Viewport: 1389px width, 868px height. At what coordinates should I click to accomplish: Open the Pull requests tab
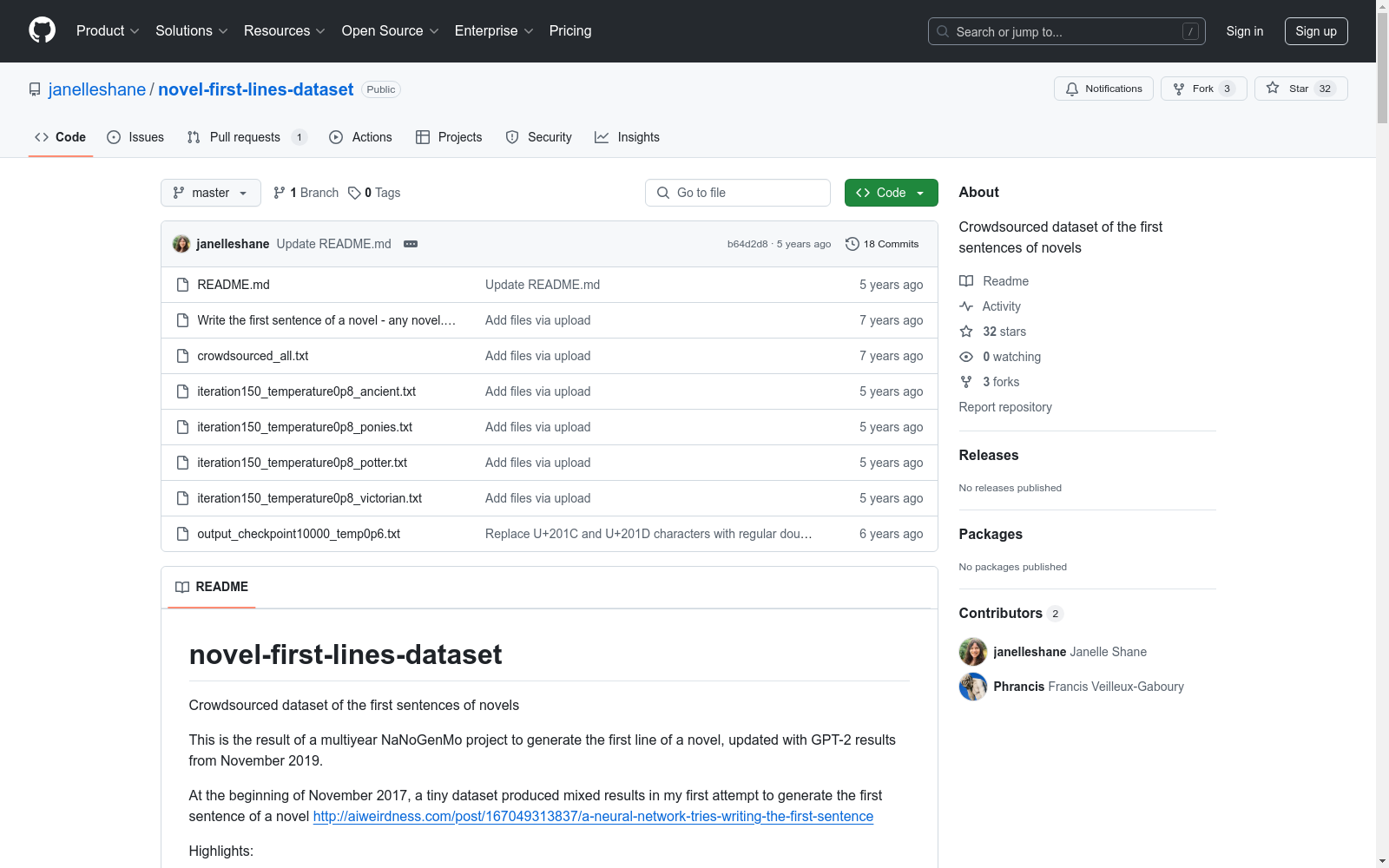point(247,137)
